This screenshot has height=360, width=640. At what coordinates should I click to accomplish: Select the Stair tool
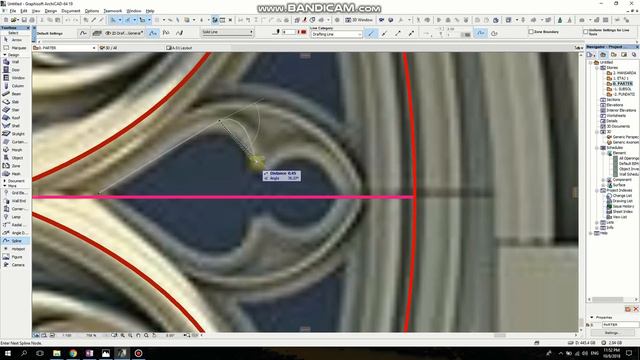pos(16,110)
